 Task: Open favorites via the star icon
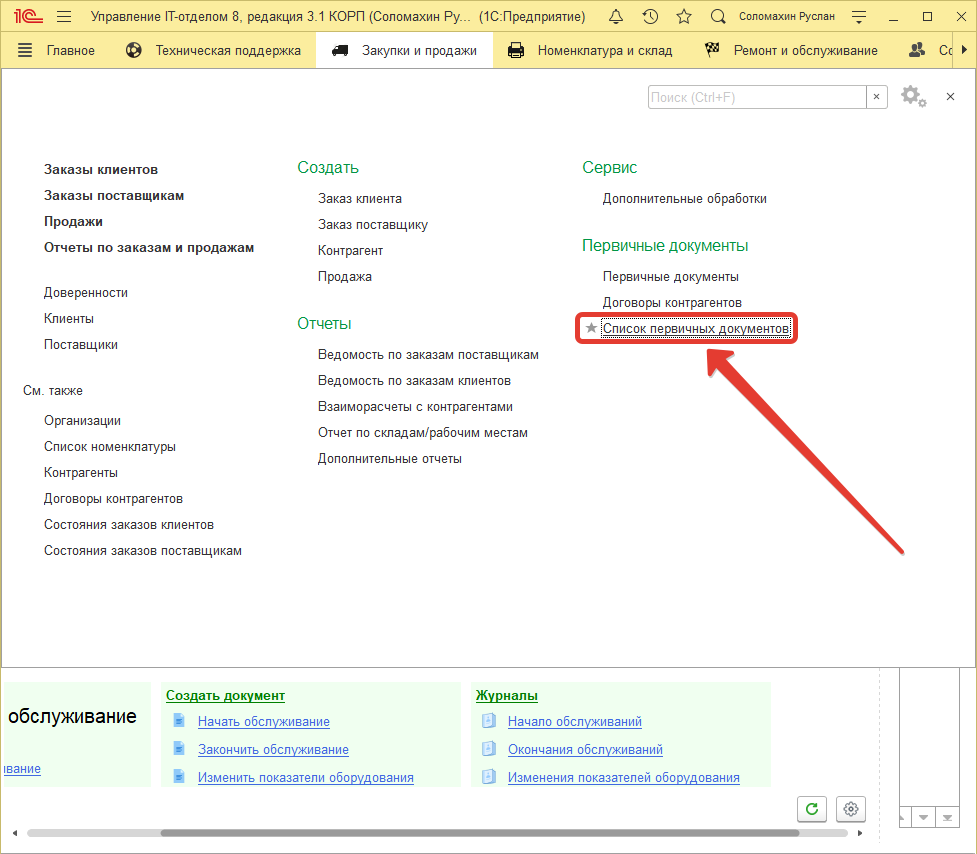click(x=684, y=16)
